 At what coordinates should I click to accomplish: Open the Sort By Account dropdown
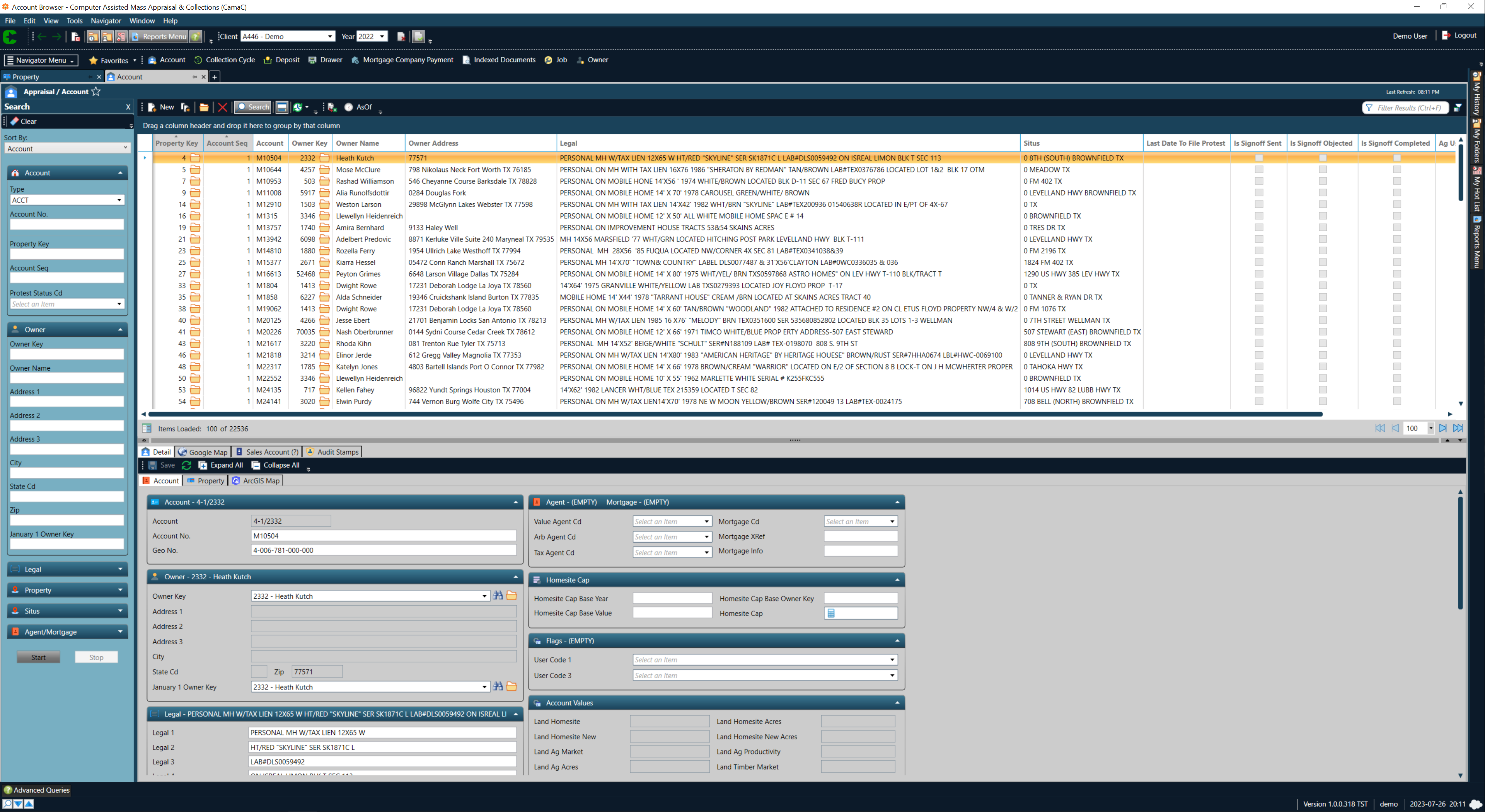67,149
